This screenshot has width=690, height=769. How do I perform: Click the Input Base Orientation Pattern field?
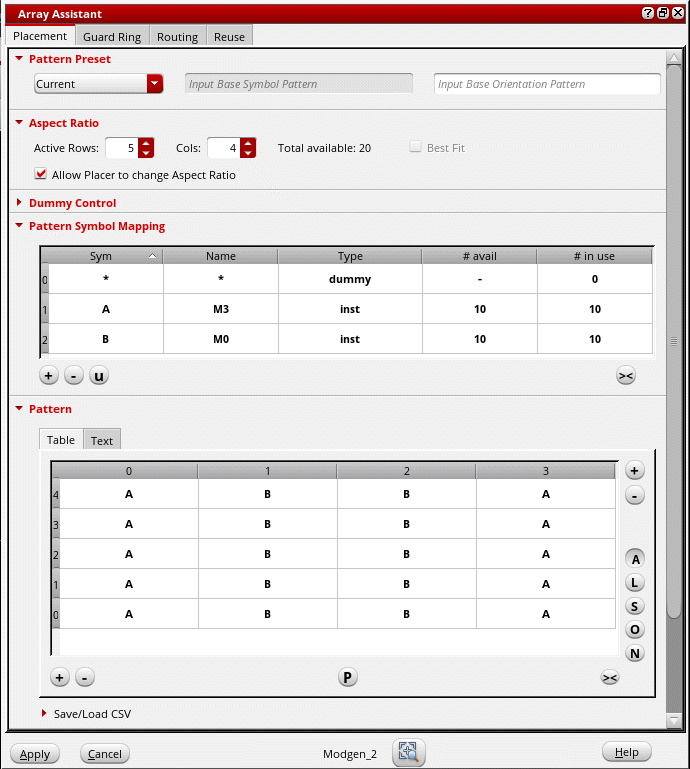pyautogui.click(x=547, y=84)
